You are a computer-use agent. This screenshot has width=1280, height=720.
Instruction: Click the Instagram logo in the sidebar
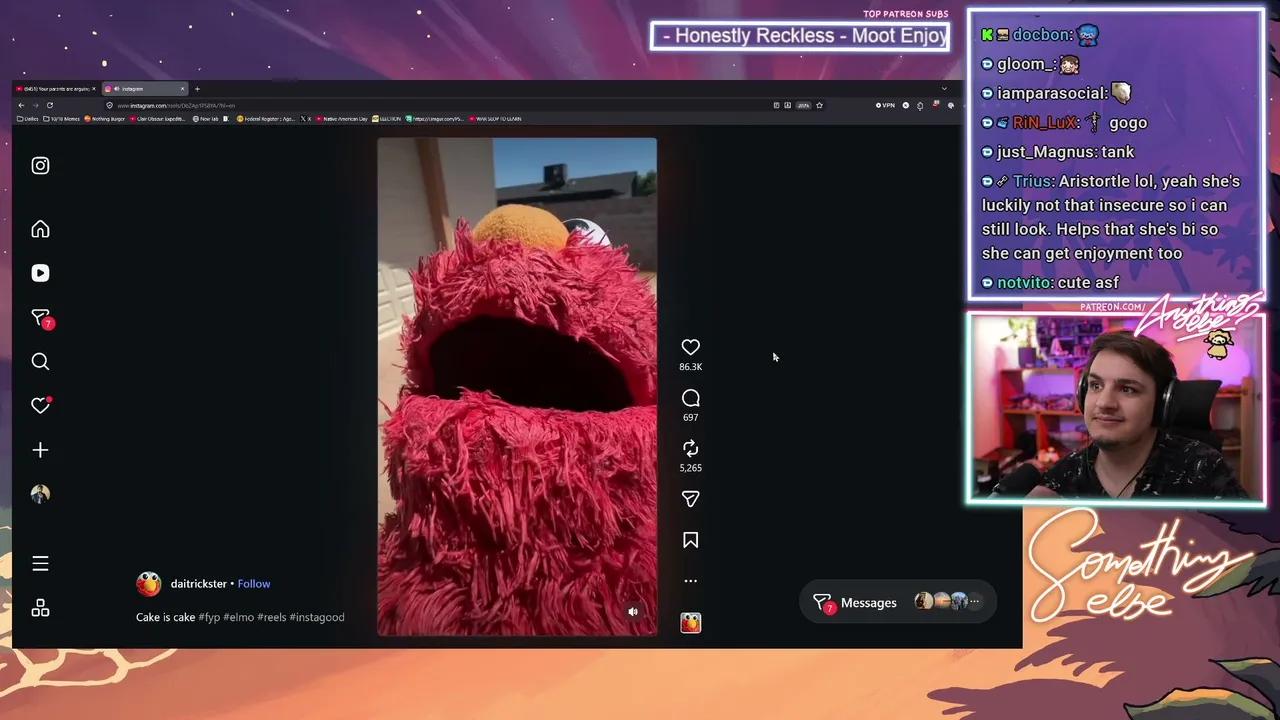coord(40,166)
